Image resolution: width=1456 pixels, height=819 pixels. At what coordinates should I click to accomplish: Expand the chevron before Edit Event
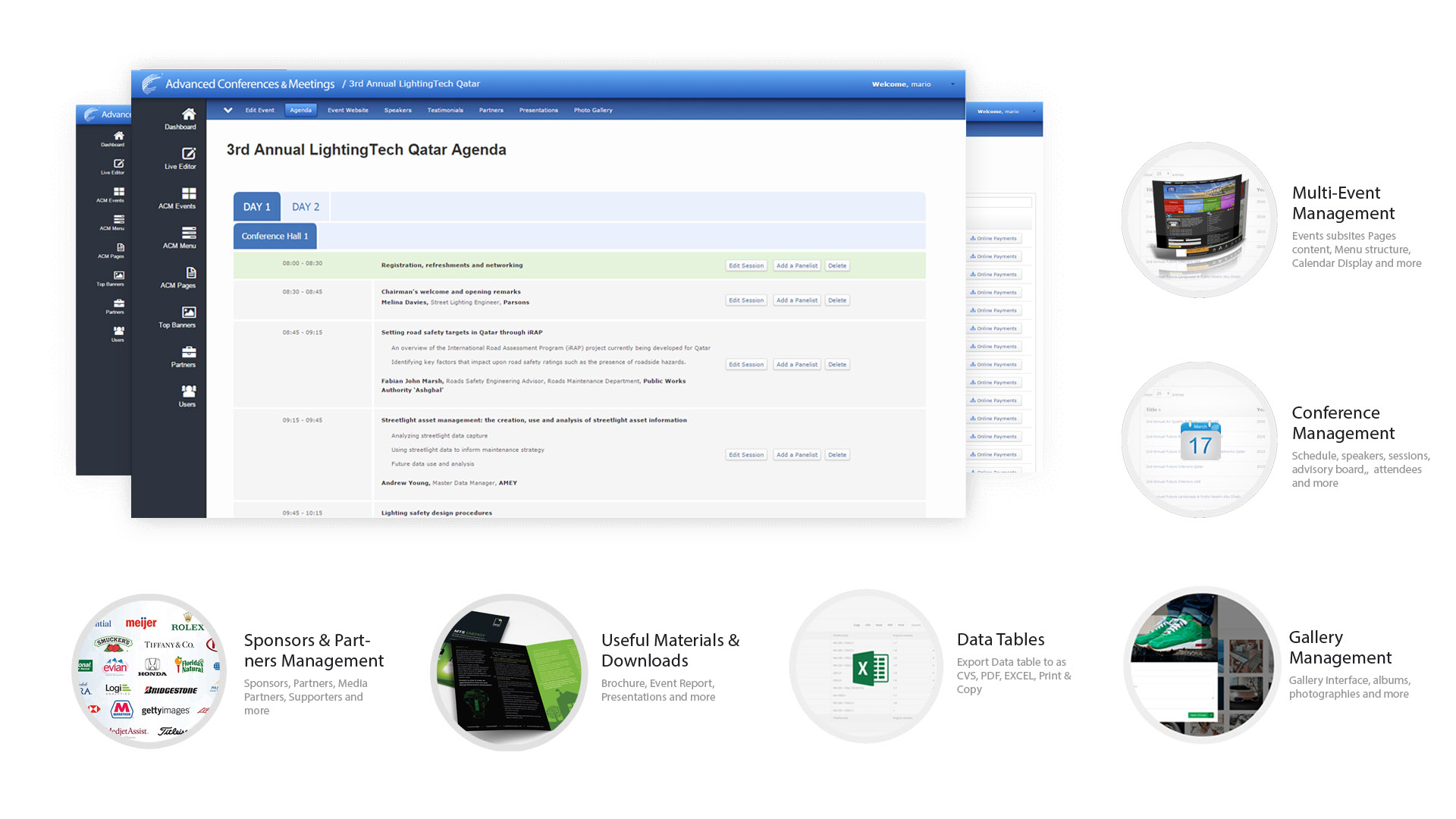[227, 110]
